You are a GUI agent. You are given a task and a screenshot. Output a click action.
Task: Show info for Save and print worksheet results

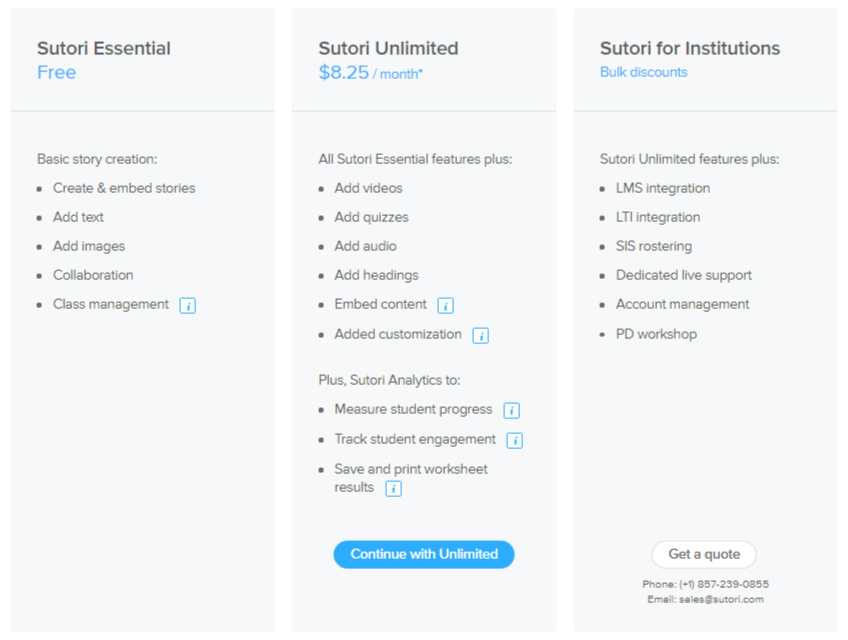coord(393,489)
